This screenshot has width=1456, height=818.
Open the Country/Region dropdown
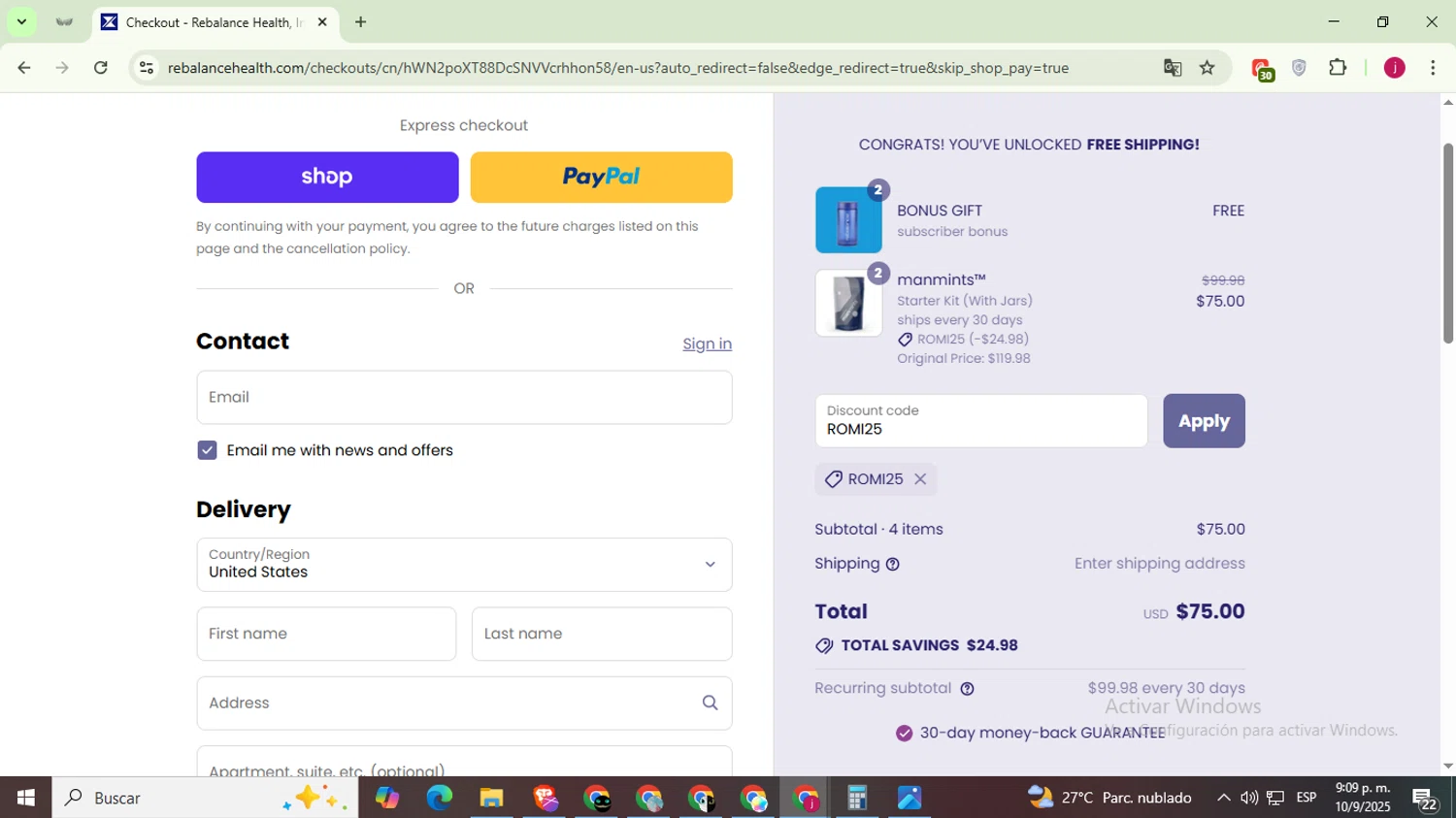464,565
